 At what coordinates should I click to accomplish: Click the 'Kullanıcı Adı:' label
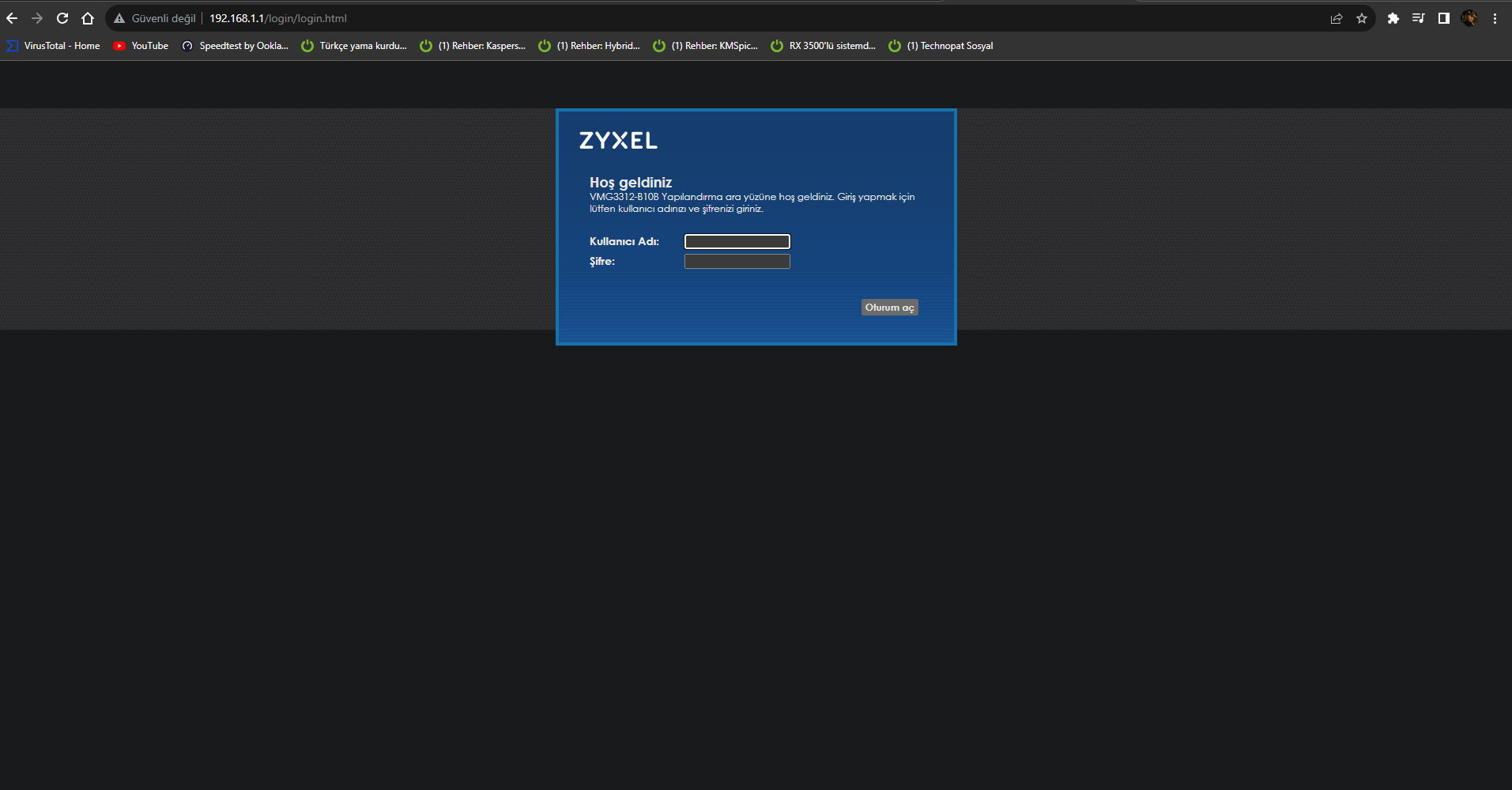[624, 241]
